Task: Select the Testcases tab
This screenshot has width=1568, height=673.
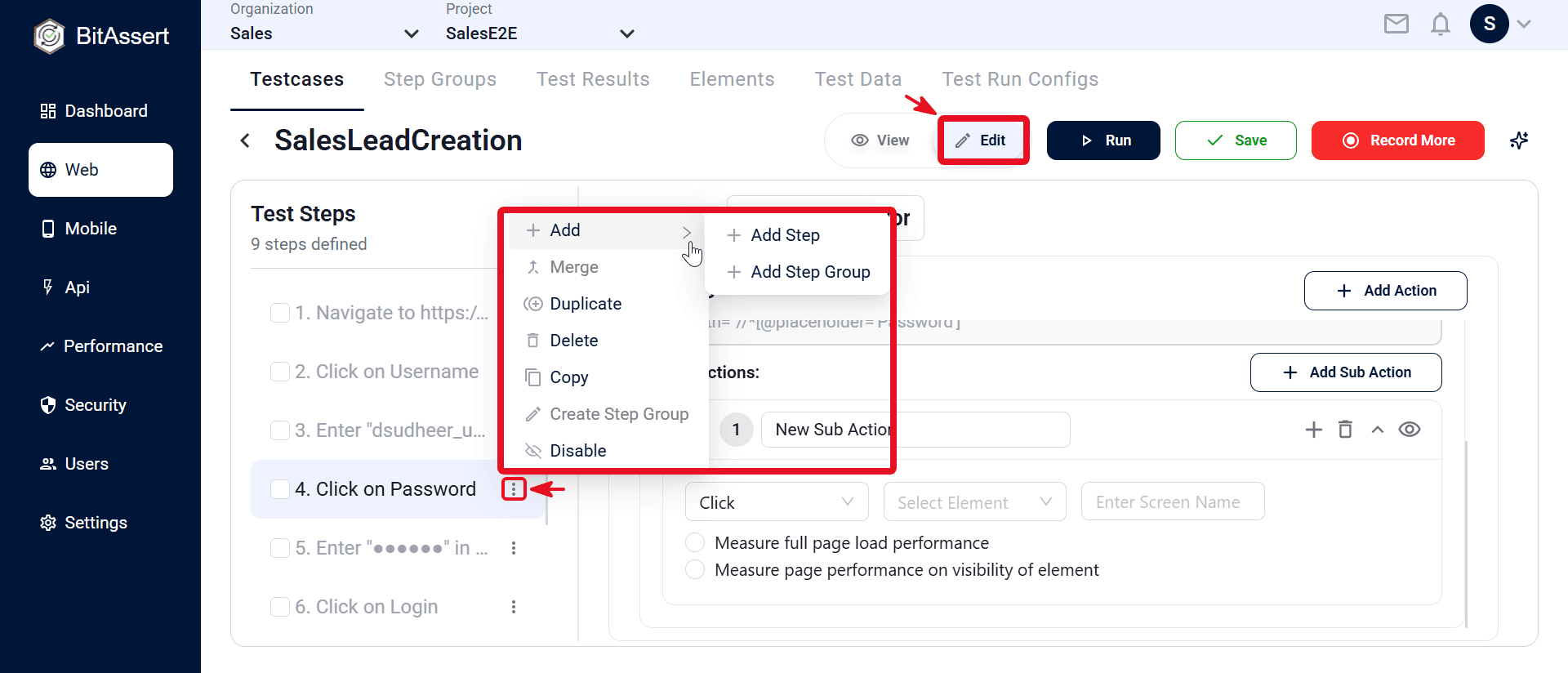Action: [x=297, y=79]
